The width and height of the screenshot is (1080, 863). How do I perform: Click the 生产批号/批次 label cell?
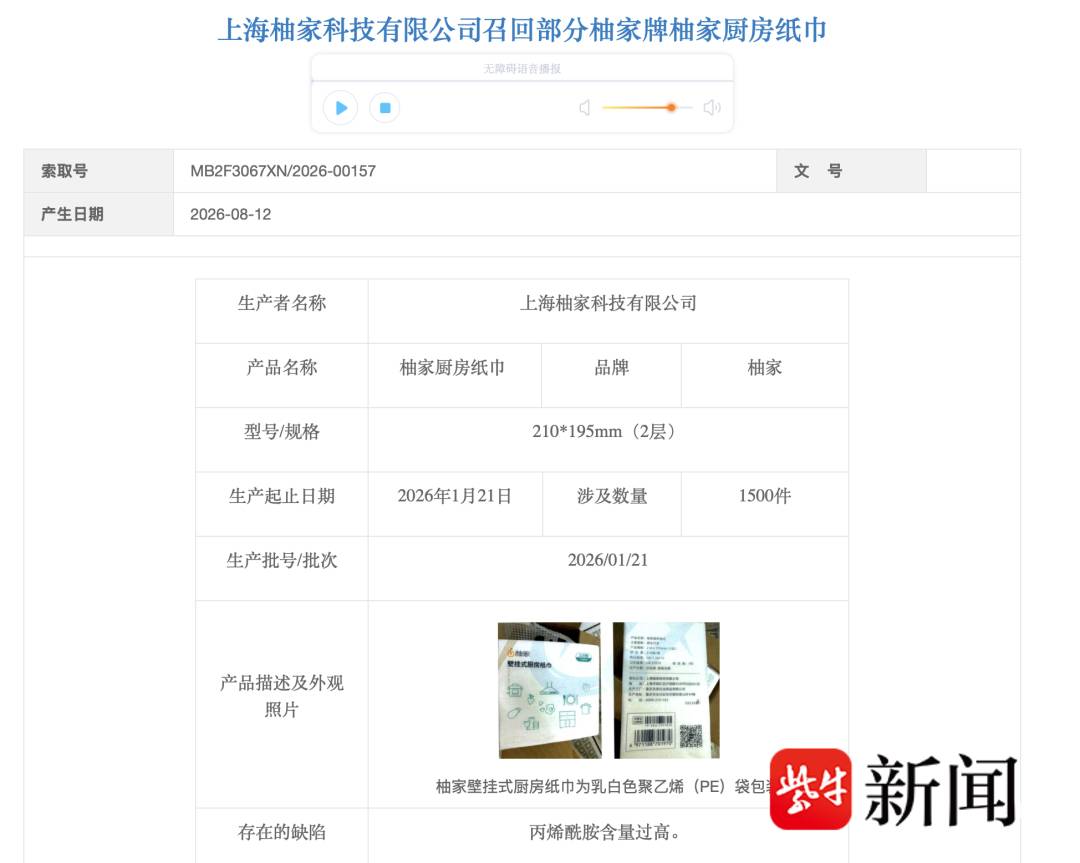282,568
